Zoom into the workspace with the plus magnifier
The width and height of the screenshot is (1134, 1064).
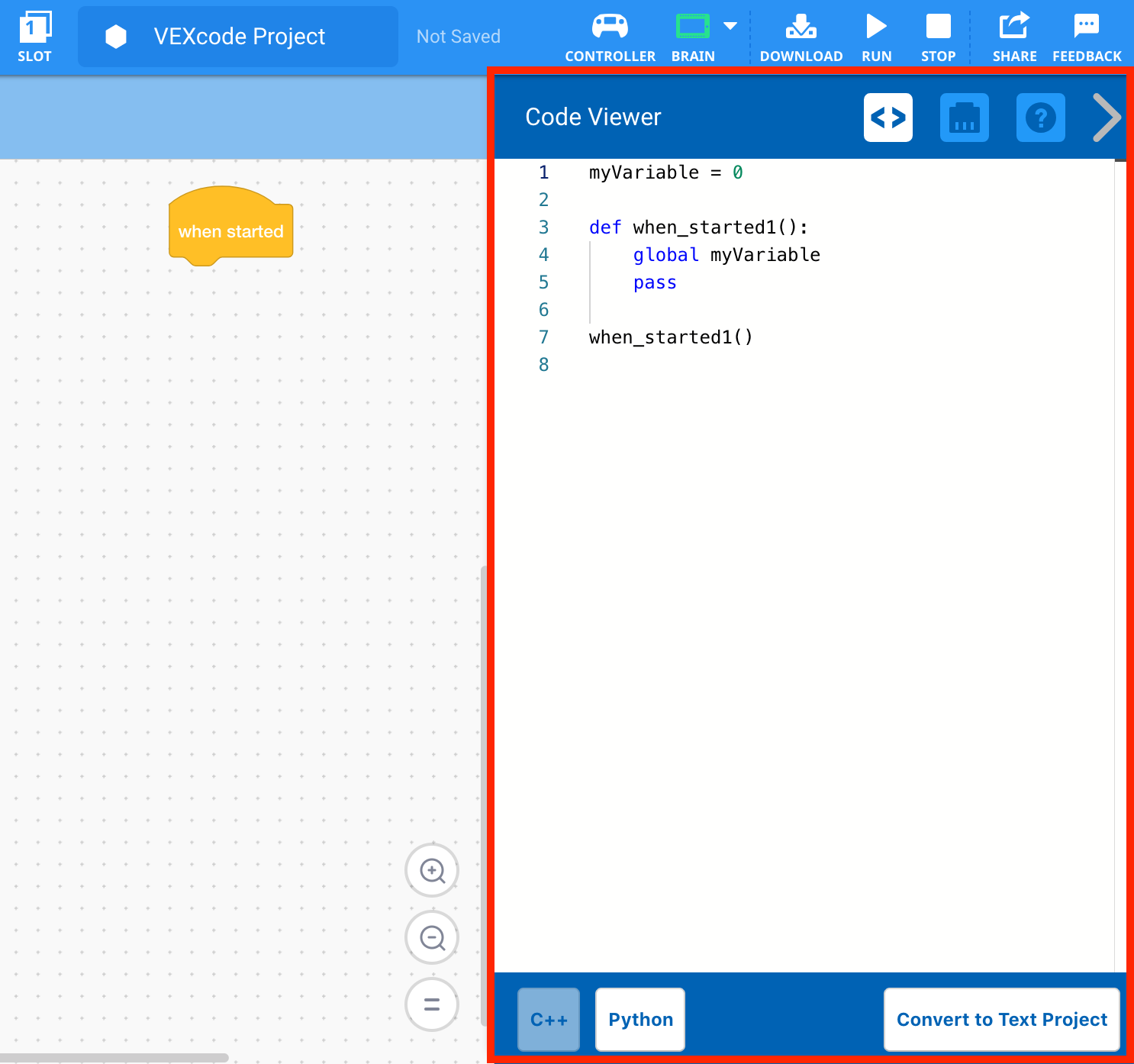coord(432,870)
